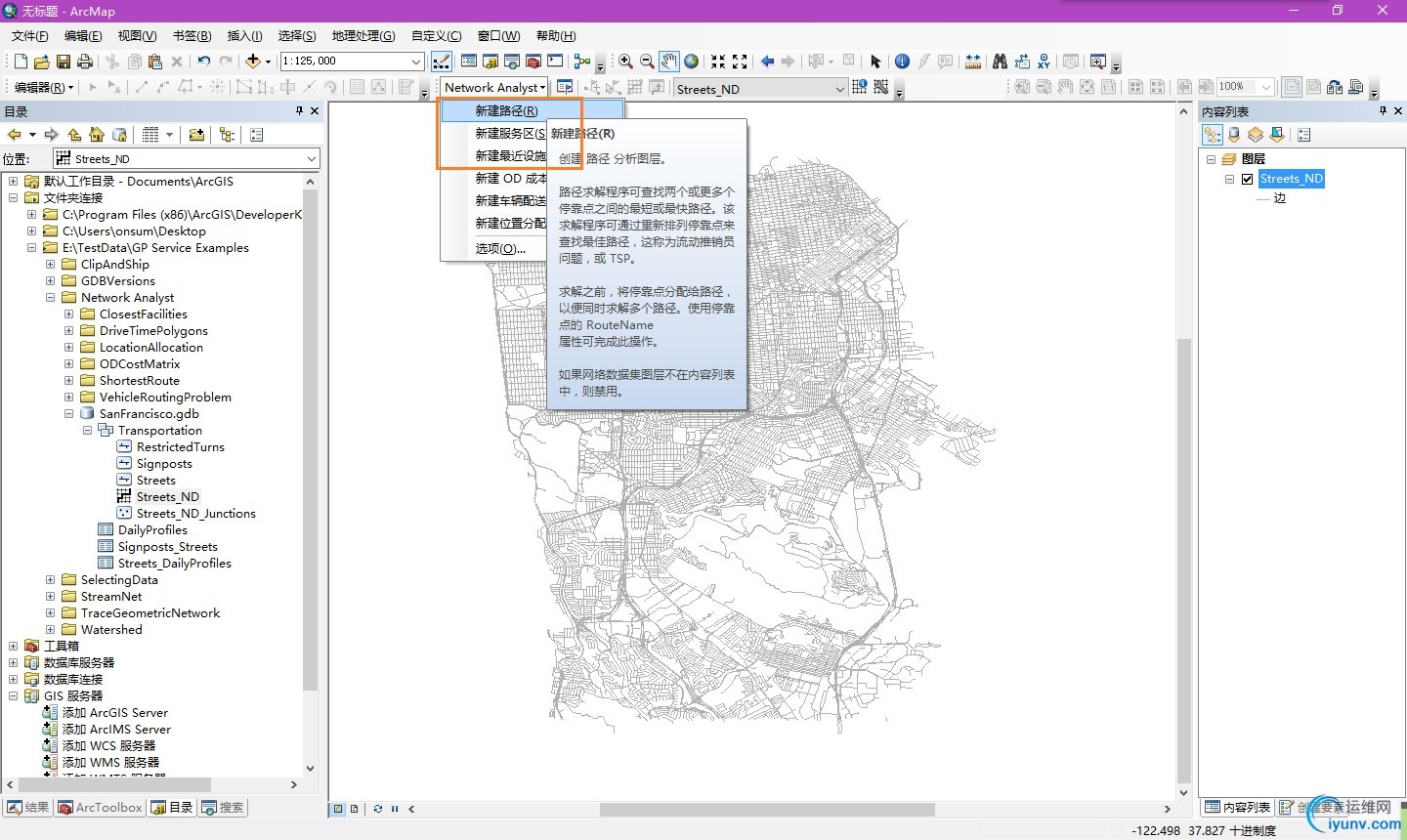Open the Find binoculars tool

click(x=1000, y=62)
